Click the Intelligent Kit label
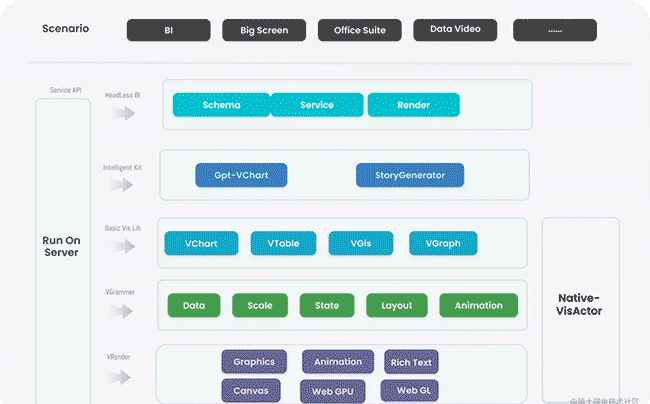 point(122,167)
